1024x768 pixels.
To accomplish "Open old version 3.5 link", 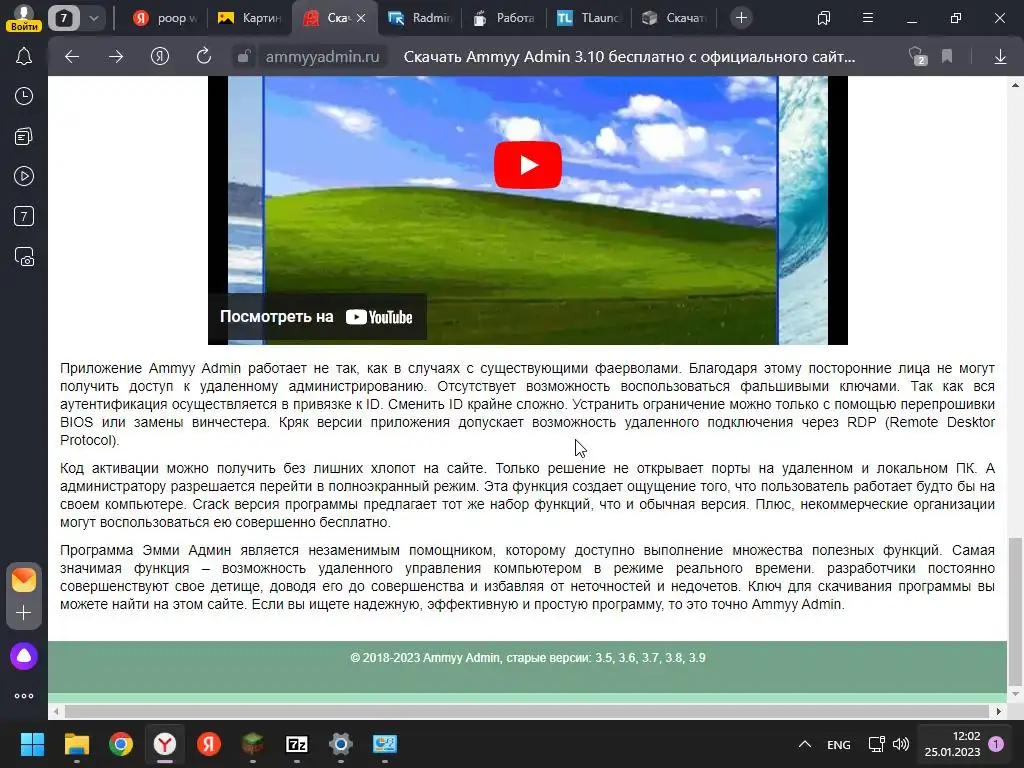I will 603,658.
